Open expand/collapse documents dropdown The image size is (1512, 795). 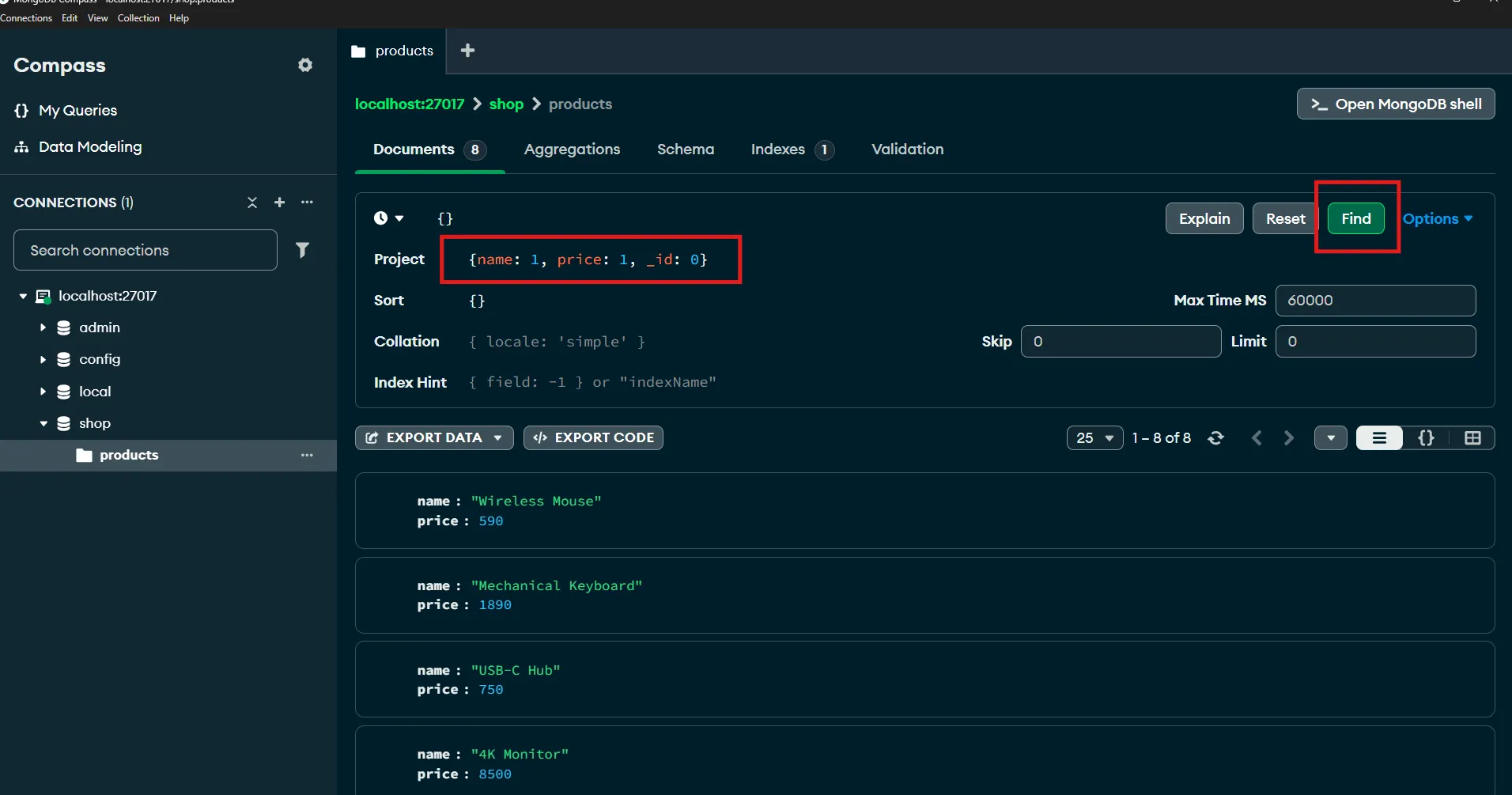pos(1331,438)
